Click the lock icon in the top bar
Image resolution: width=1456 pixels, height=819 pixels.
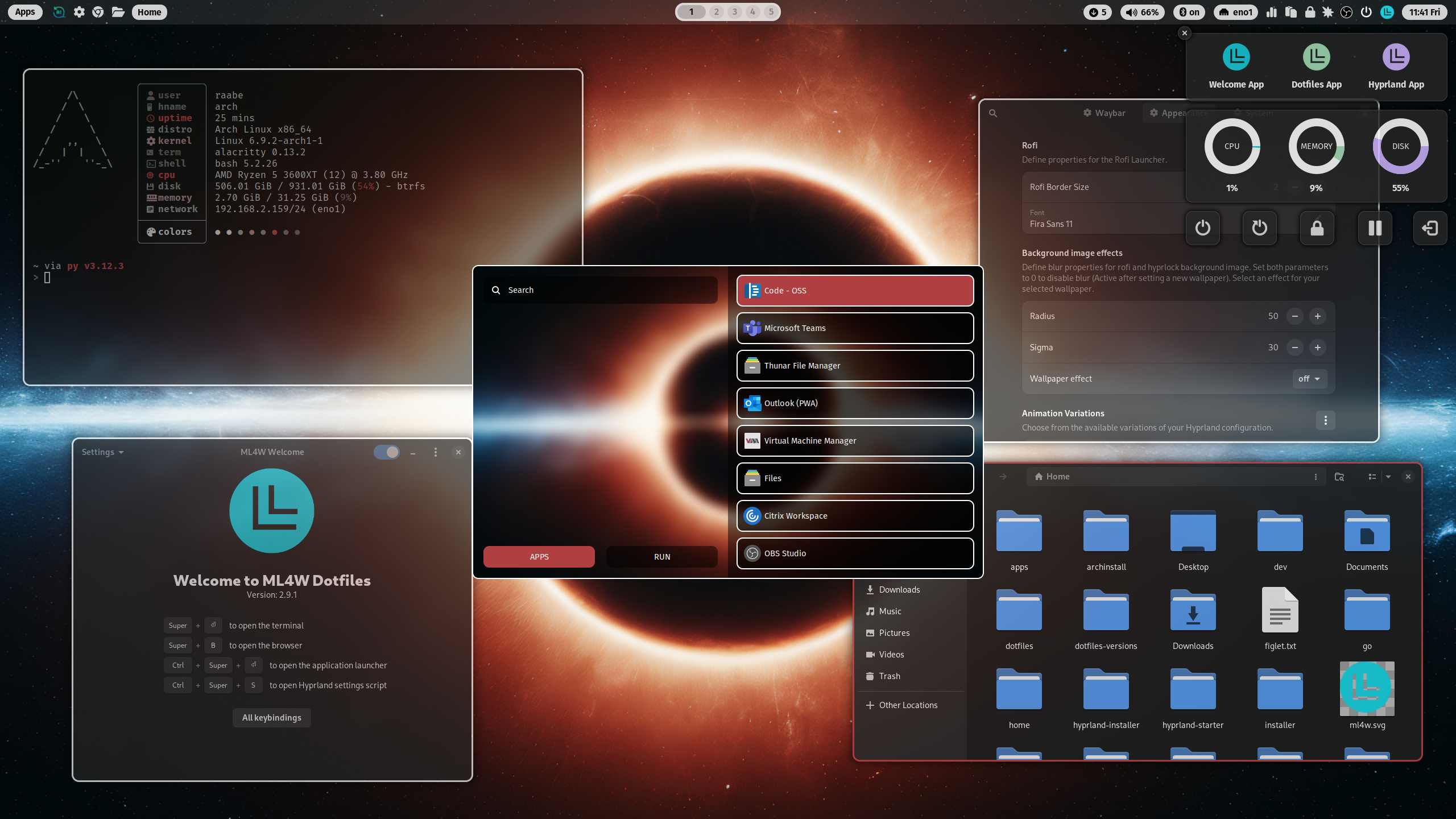click(x=1310, y=12)
